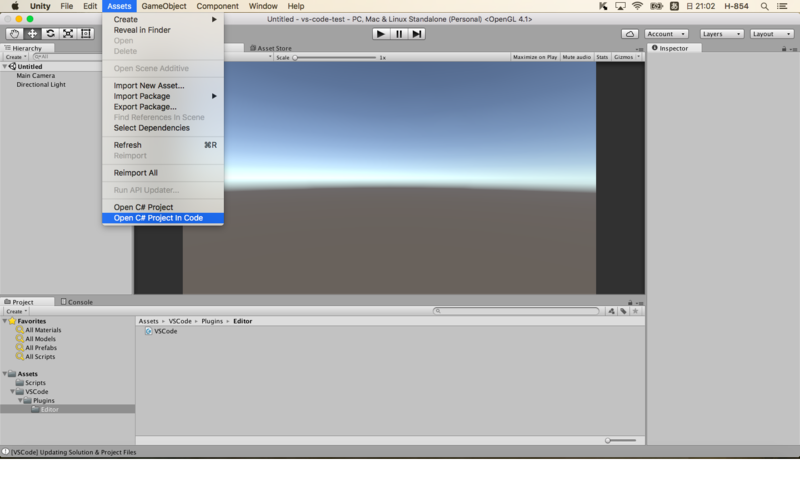800x500 pixels.
Task: Select All Prefabs favorite
Action: click(x=37, y=348)
